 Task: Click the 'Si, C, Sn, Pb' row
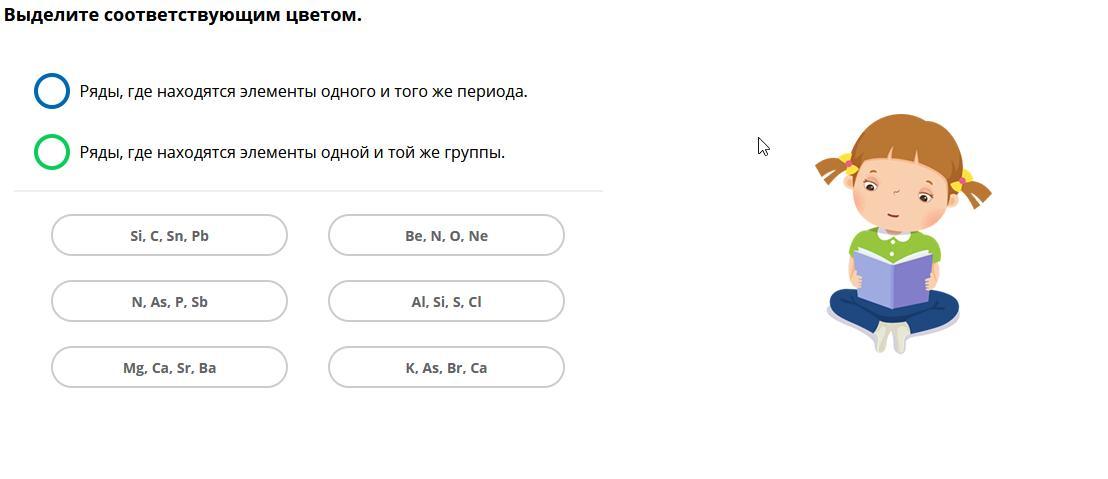coord(169,236)
